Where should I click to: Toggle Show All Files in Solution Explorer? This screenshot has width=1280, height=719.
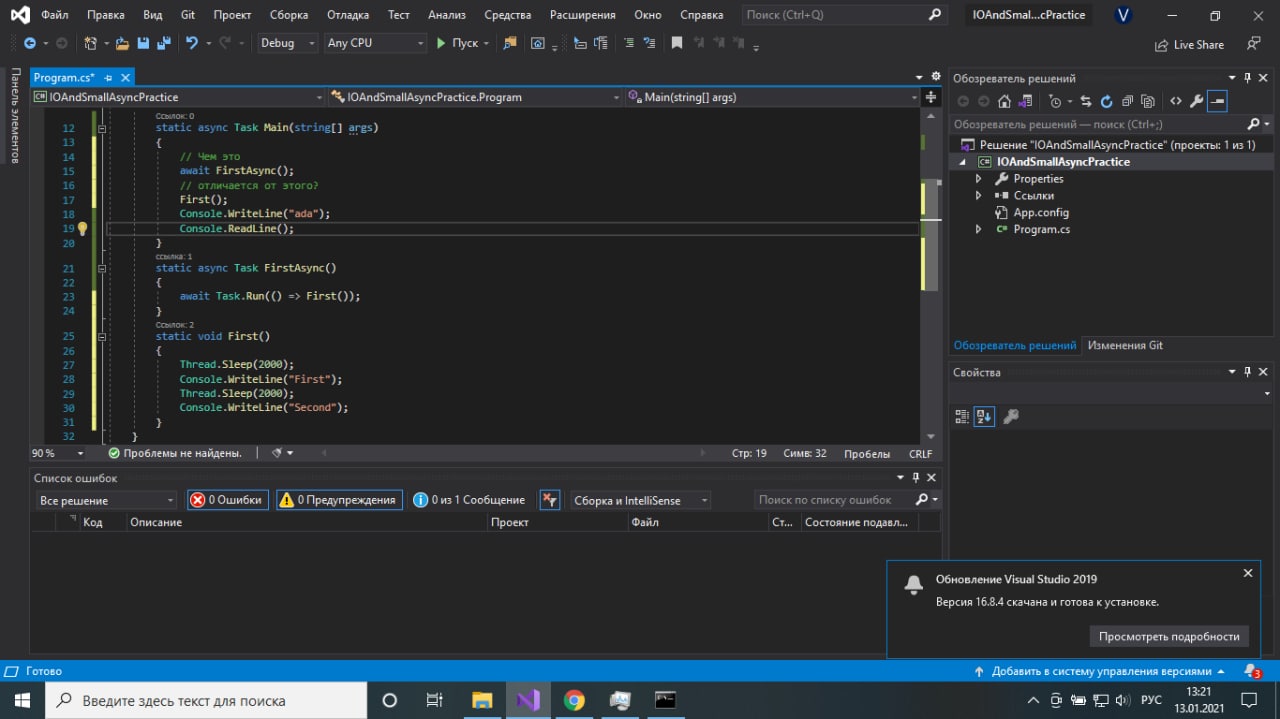click(1147, 101)
